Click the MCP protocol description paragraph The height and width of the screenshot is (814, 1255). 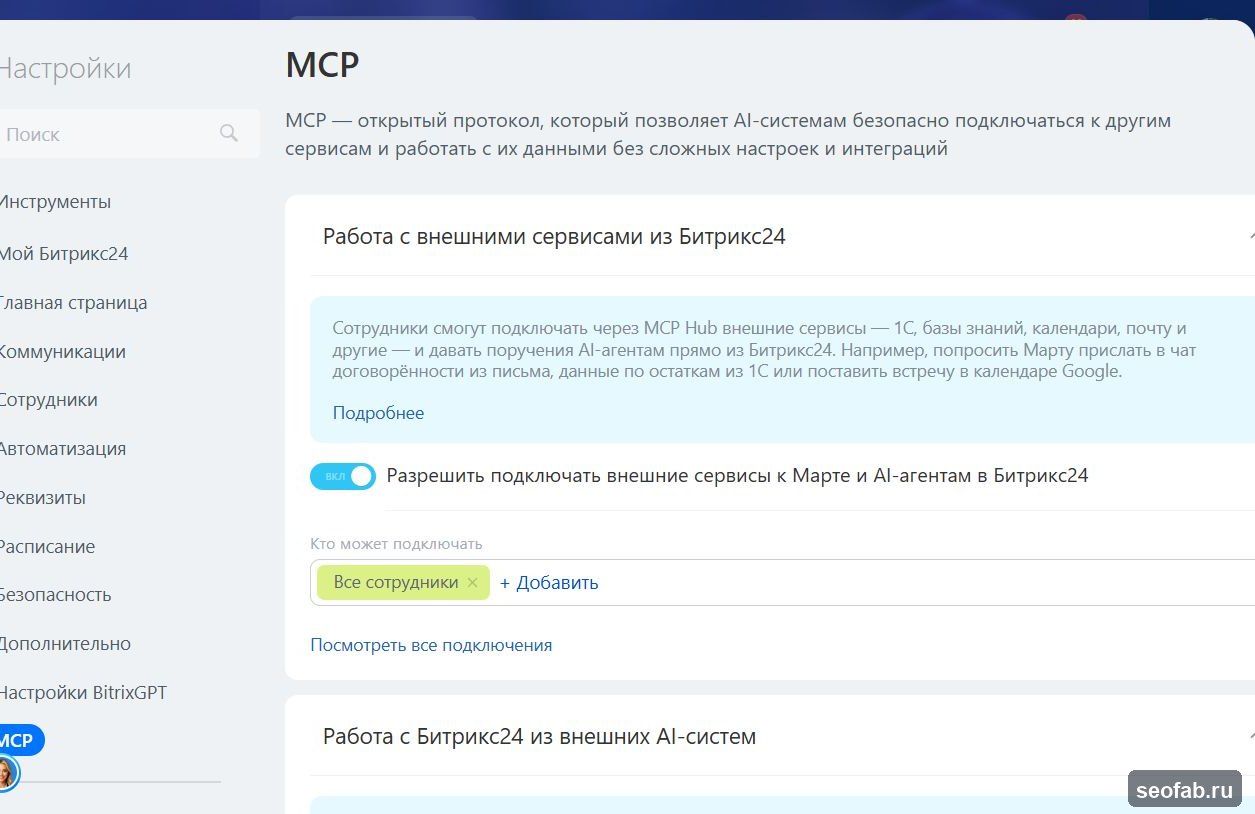[728, 135]
